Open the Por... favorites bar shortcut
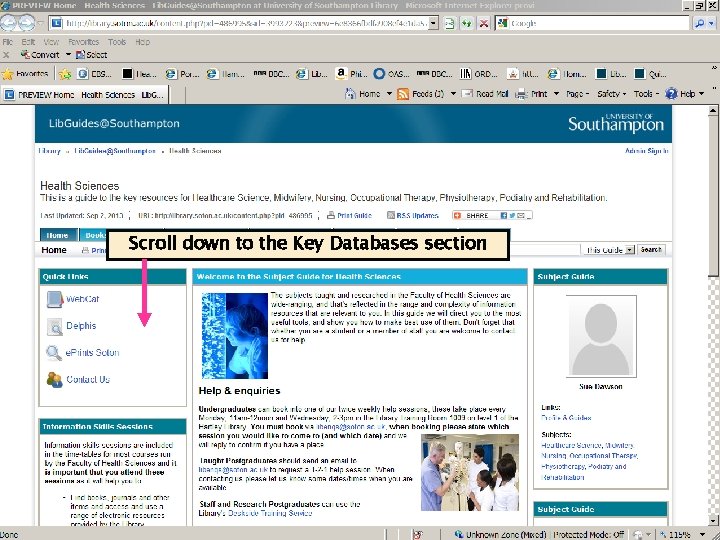Image resolution: width=720 pixels, height=540 pixels. (183, 74)
